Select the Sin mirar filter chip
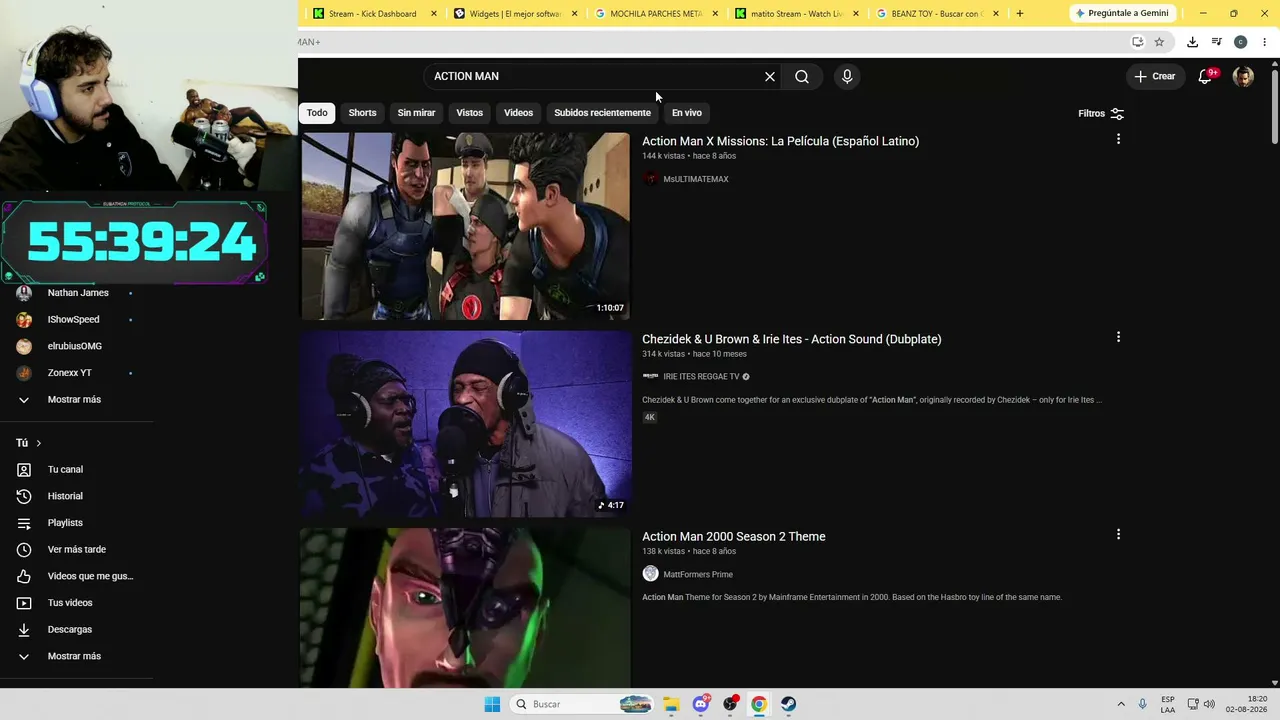The width and height of the screenshot is (1280, 720). click(416, 113)
